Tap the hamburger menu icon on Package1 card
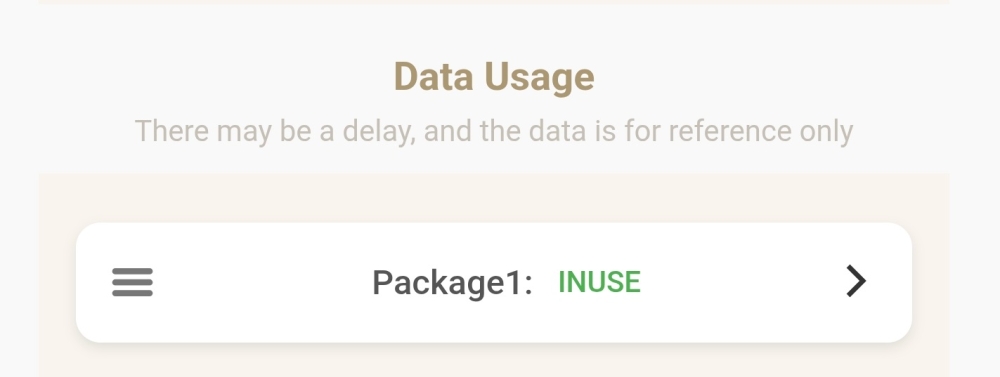Screen dimensions: 1000x377 (133, 282)
